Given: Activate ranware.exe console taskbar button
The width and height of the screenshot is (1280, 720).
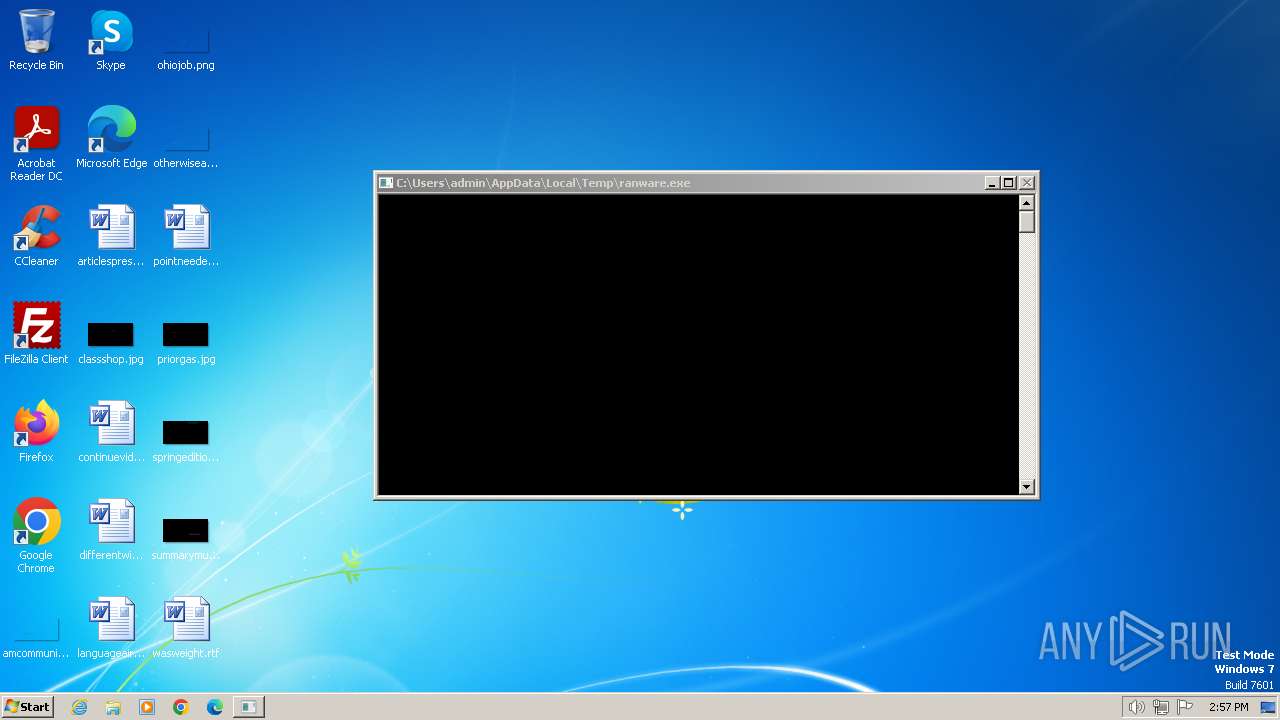Looking at the screenshot, I should click(x=248, y=707).
